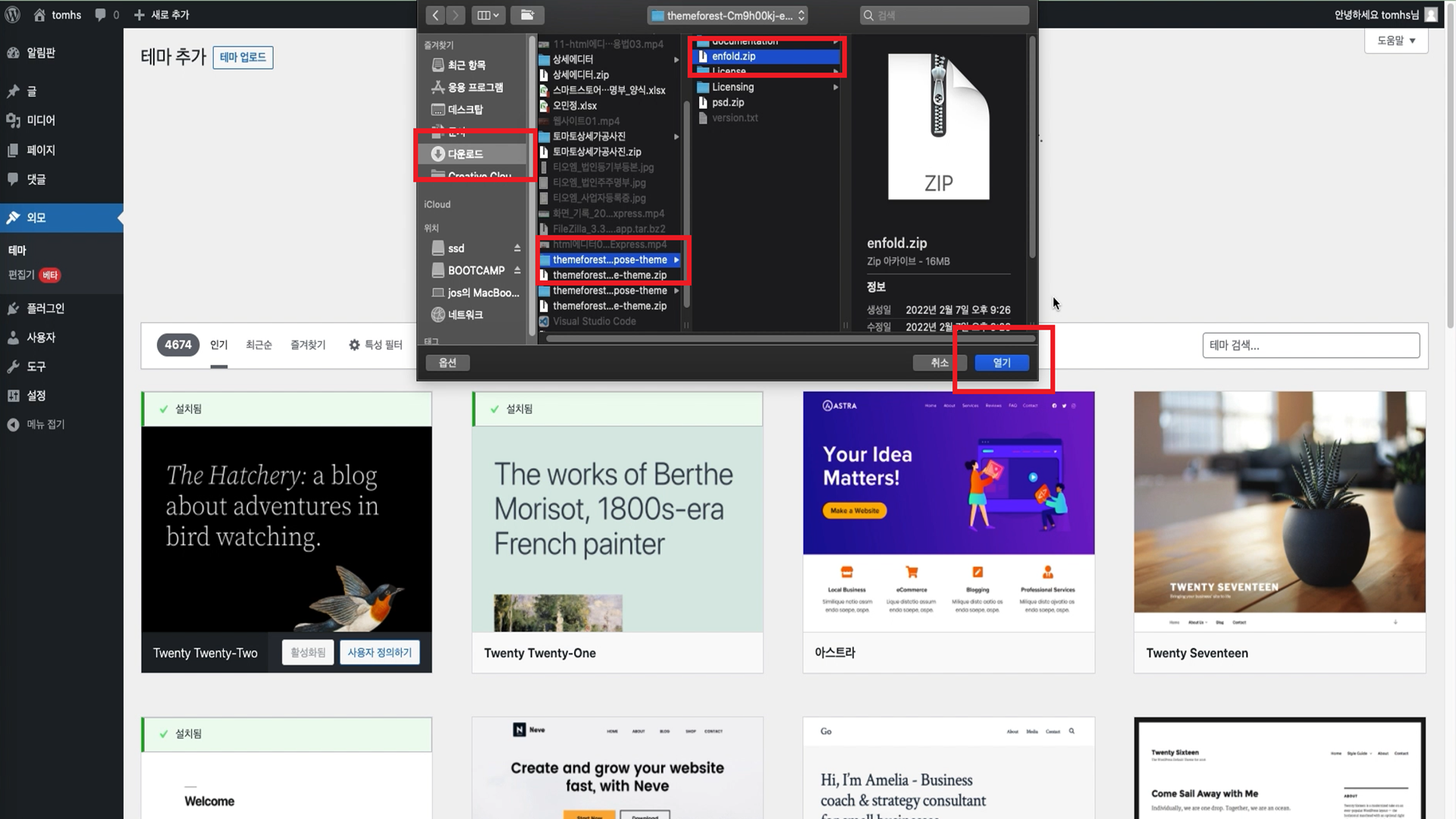This screenshot has width=1456, height=819.
Task: Expand the lower themeforest pose-theme folder
Action: [x=676, y=290]
